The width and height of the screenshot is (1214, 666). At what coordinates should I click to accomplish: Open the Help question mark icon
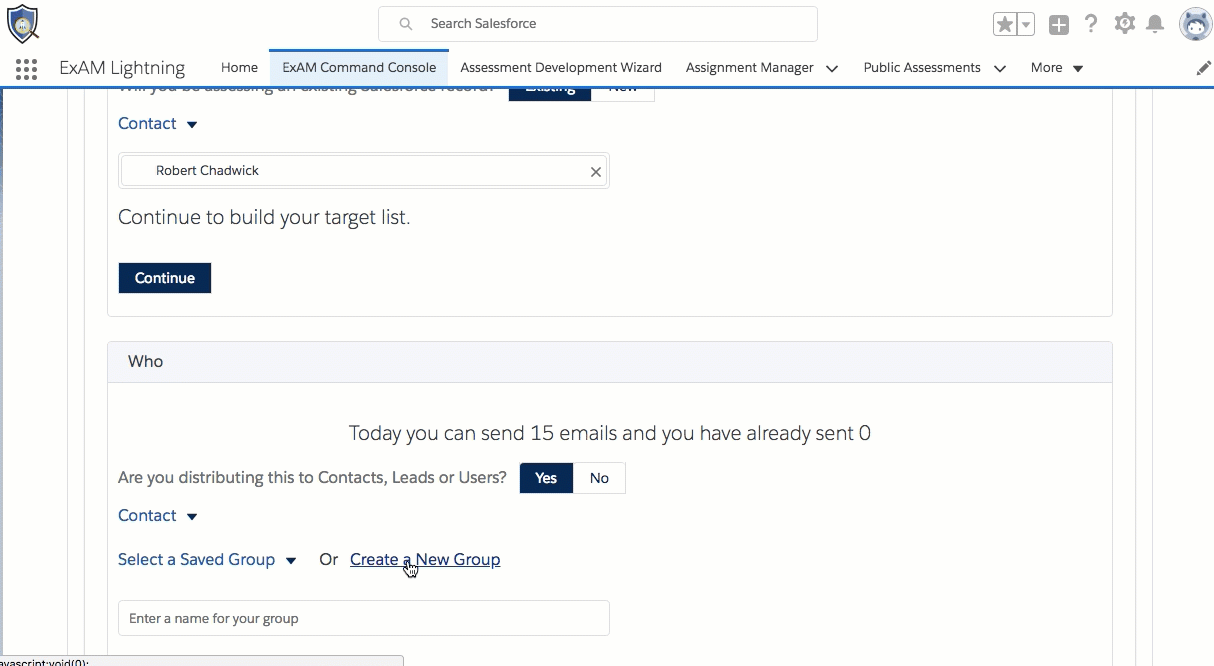pos(1091,24)
